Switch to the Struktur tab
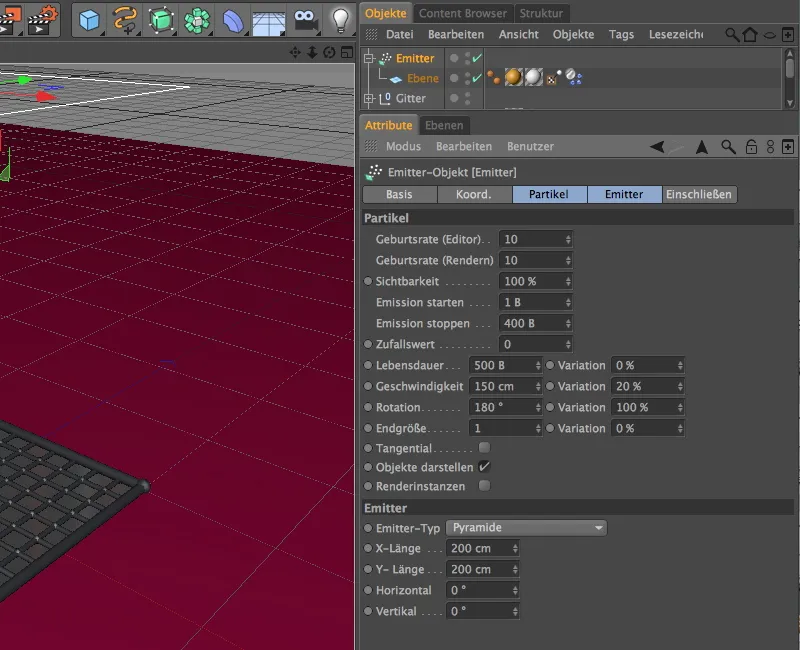The height and width of the screenshot is (650, 800). pos(541,13)
